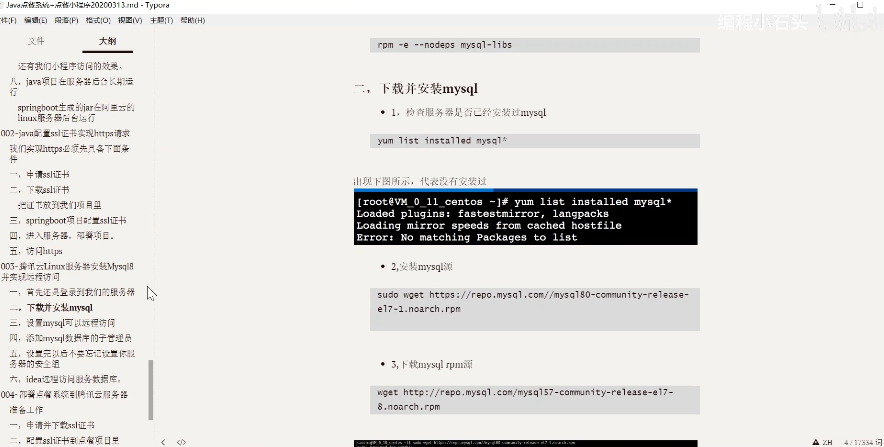The width and height of the screenshot is (884, 447).
Task: Click bullet text 1，检查服务器是否已经安装过mysql
Action: coord(468,113)
